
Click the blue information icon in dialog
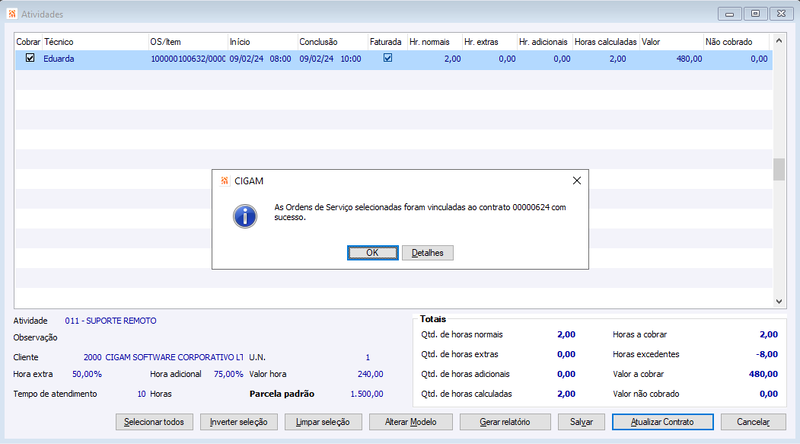(245, 216)
